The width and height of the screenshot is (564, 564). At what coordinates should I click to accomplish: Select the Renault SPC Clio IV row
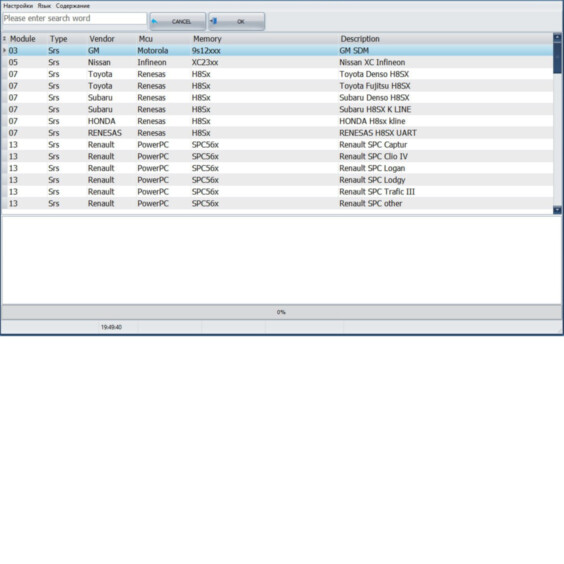point(277,156)
